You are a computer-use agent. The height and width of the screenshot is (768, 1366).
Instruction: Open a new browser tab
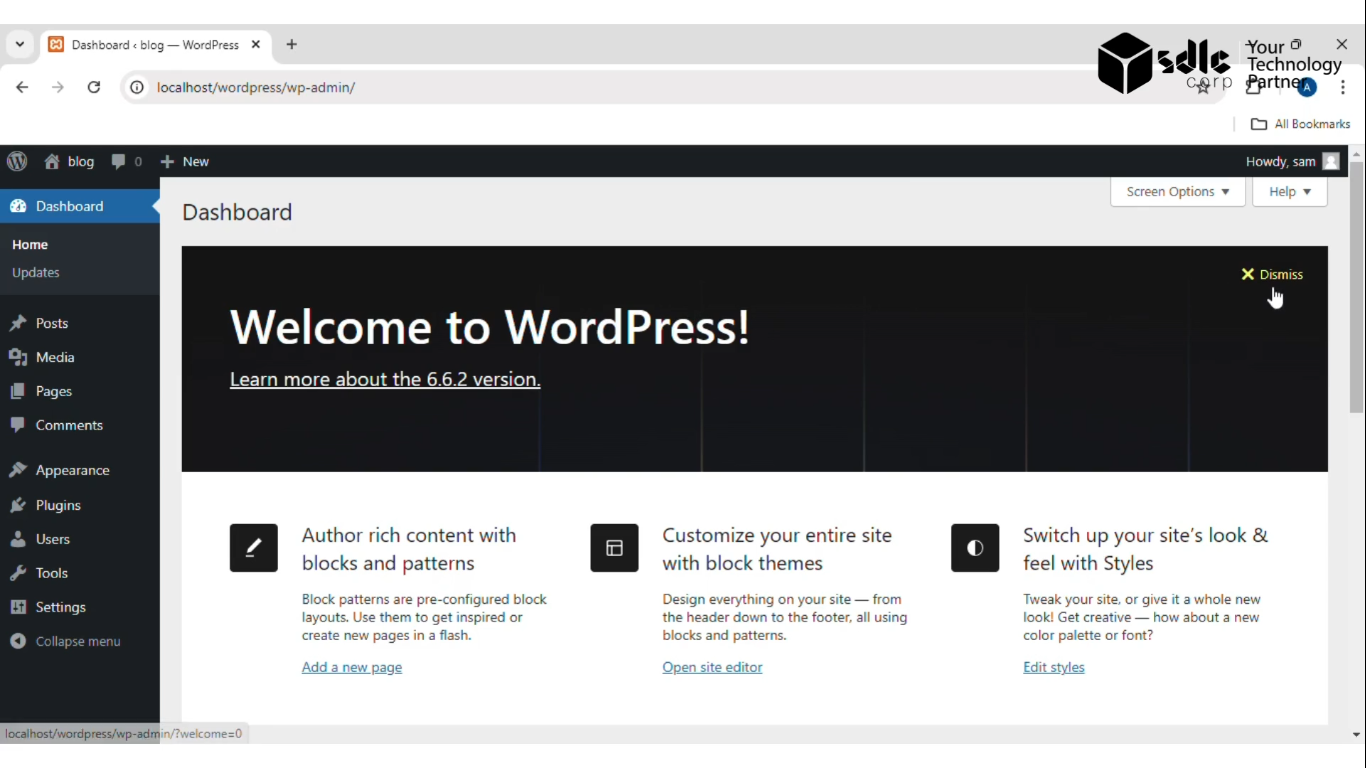pyautogui.click(x=291, y=45)
